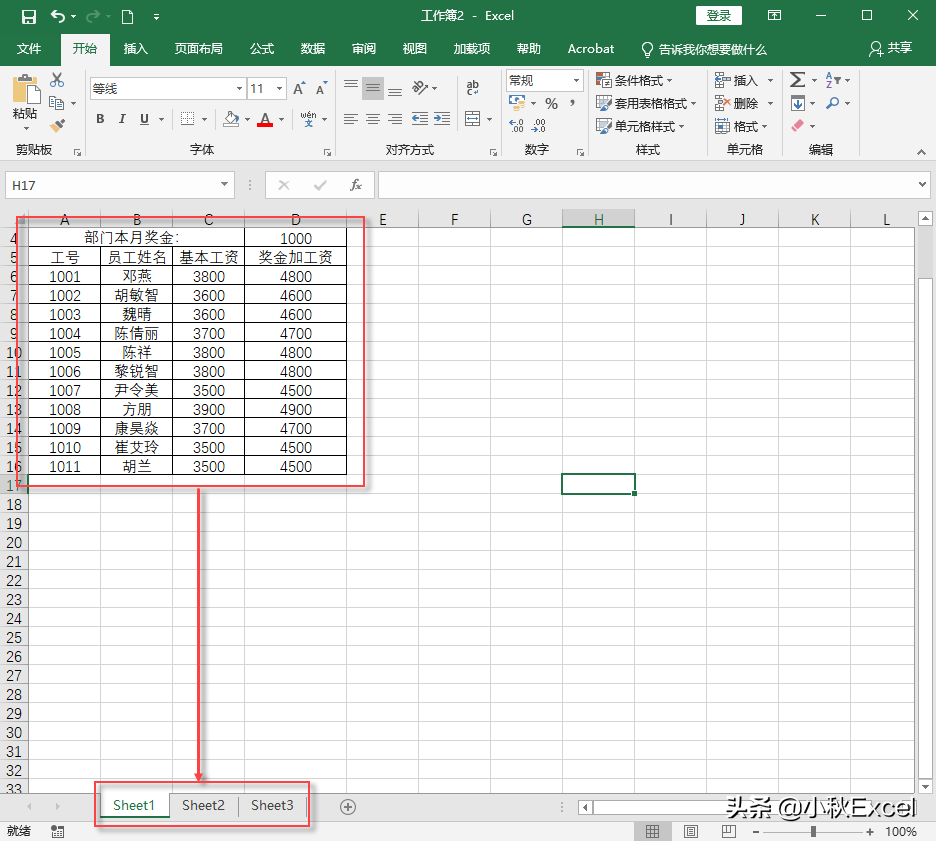
Task: Insert AutoSum with the sigma icon
Action: pyautogui.click(x=797, y=79)
